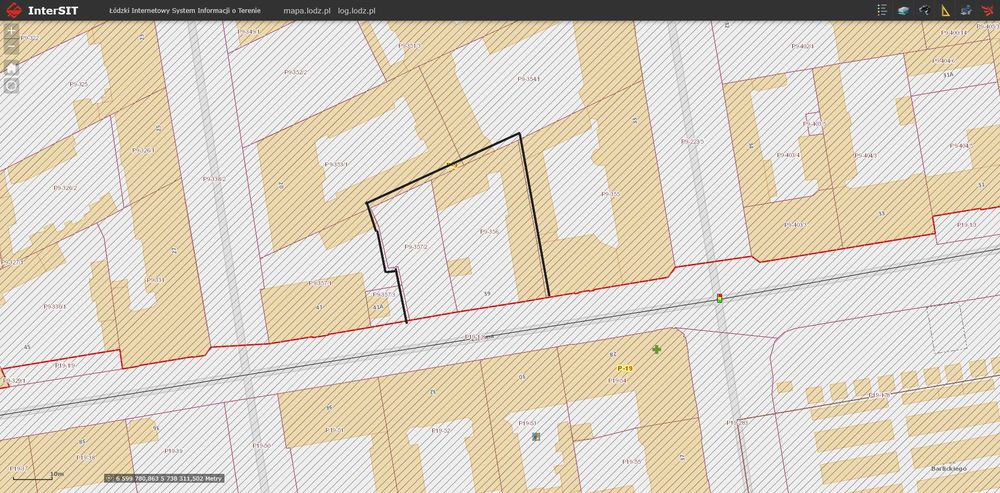1000x493 pixels.
Task: Click the 10m scale bar
Action: [38, 475]
